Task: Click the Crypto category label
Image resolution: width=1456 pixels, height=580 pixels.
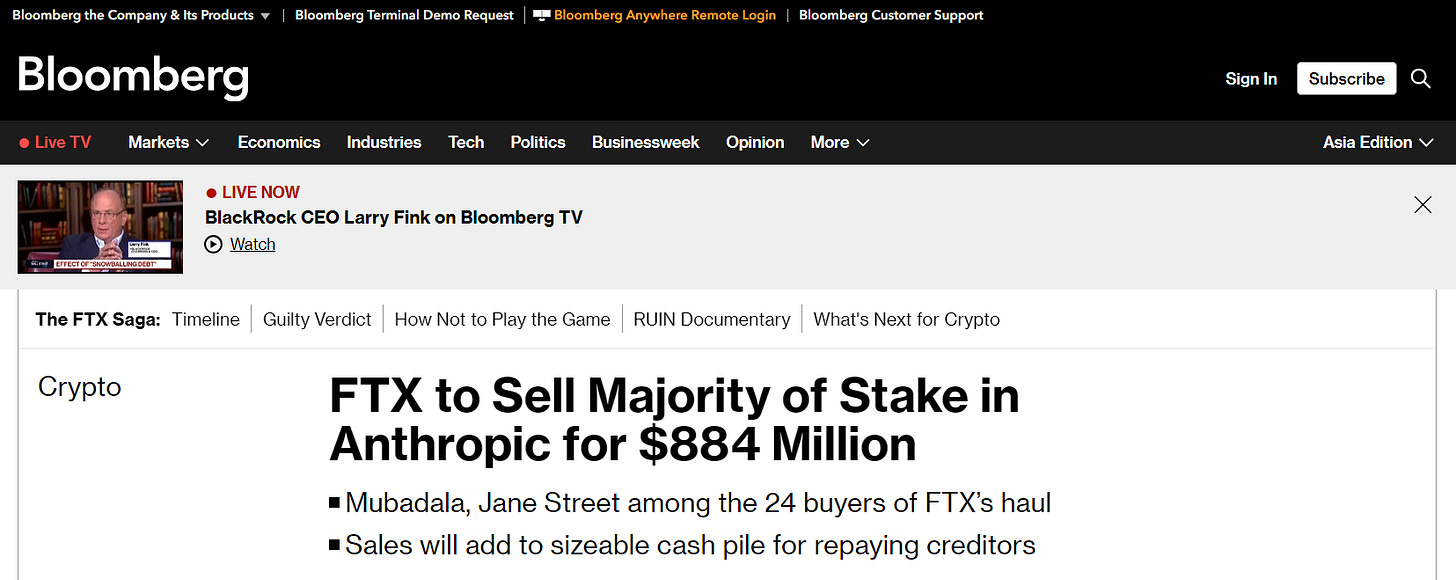Action: coord(80,387)
